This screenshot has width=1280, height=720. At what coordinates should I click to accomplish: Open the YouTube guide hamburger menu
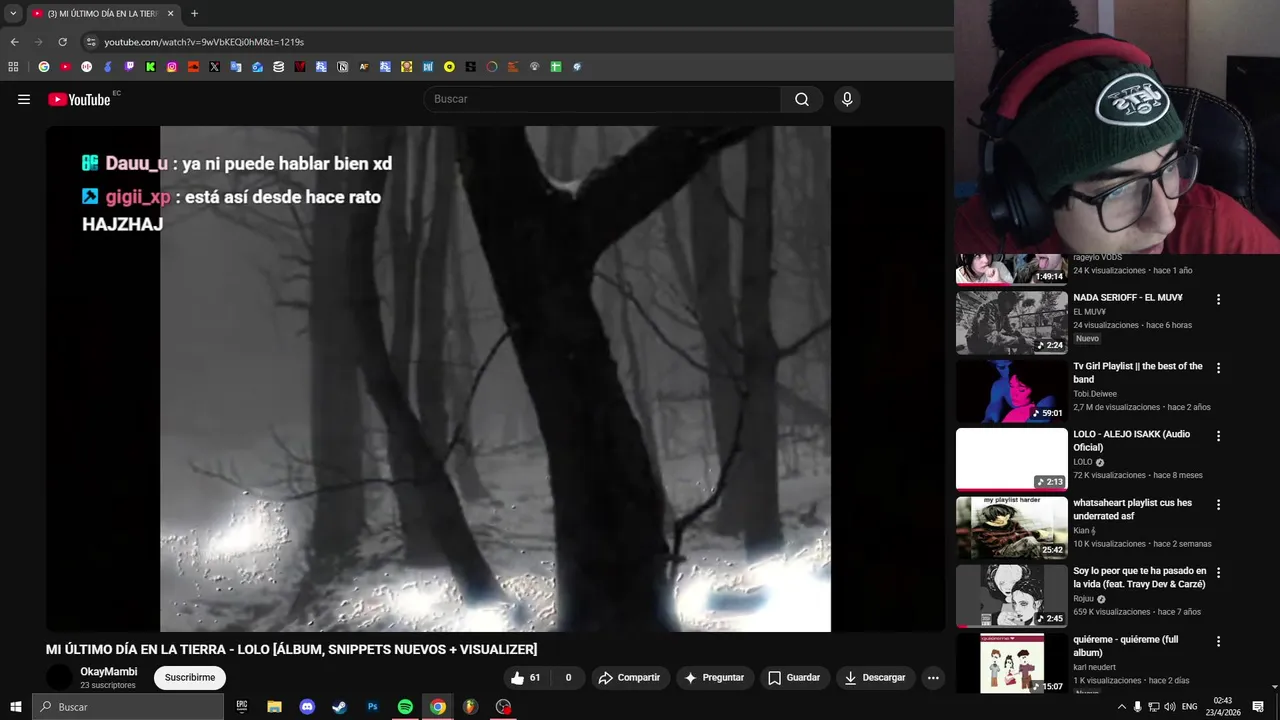click(x=24, y=99)
